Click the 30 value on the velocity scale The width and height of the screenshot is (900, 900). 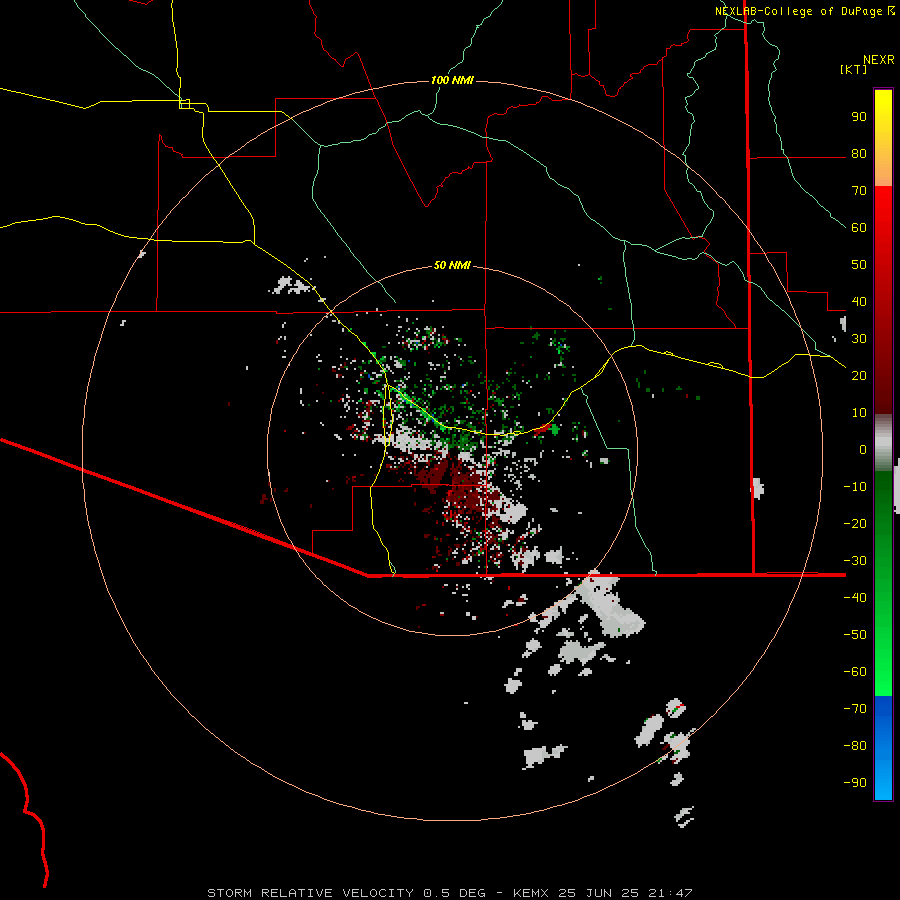point(859,339)
